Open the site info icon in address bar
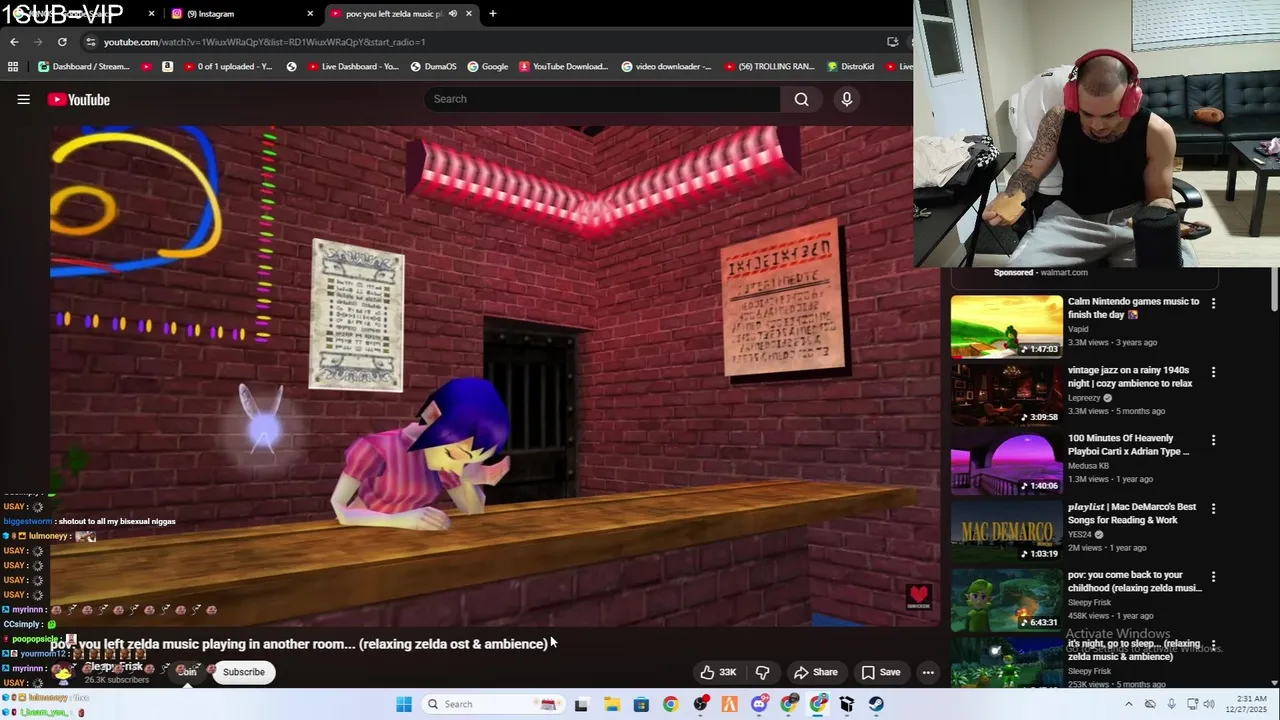The height and width of the screenshot is (720, 1280). 91,42
